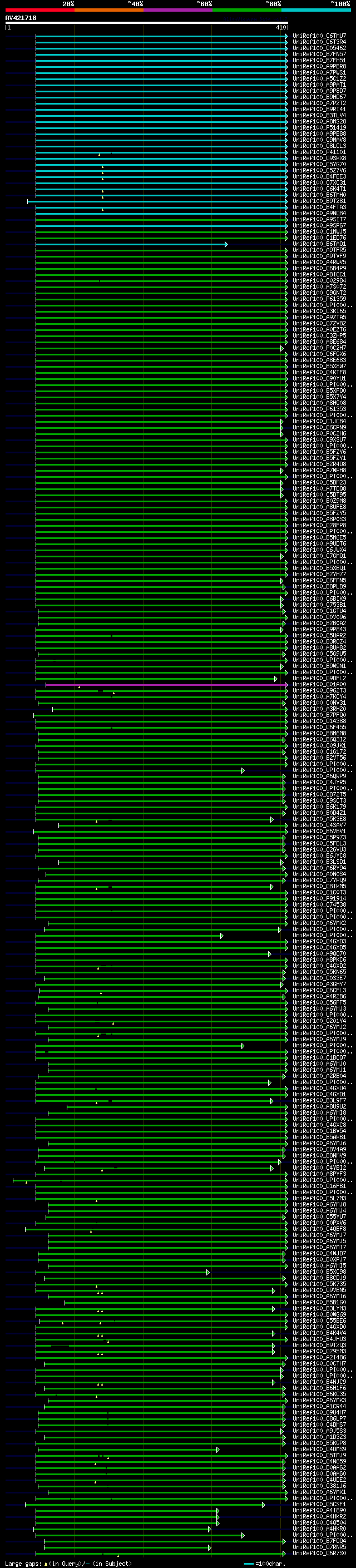Screen dimensions: 356x1568
Task: Click the UniRef100_A5C1Z2 entry
Action: click(x=319, y=78)
